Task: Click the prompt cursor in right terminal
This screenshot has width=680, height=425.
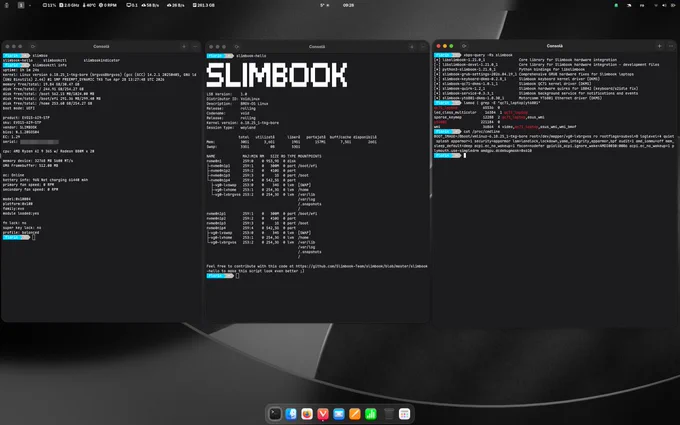Action: (x=464, y=155)
